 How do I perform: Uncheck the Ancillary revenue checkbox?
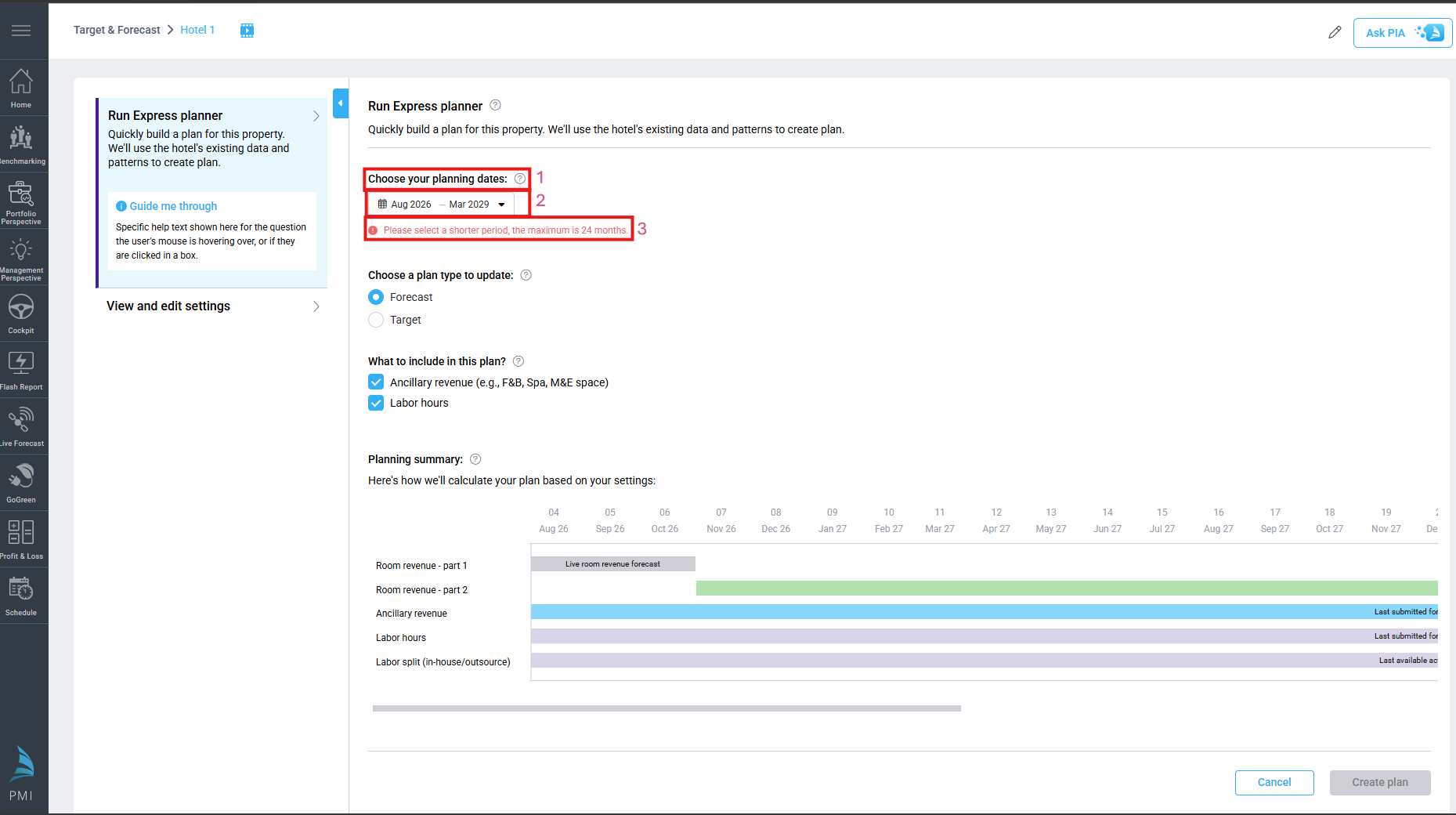click(x=377, y=382)
